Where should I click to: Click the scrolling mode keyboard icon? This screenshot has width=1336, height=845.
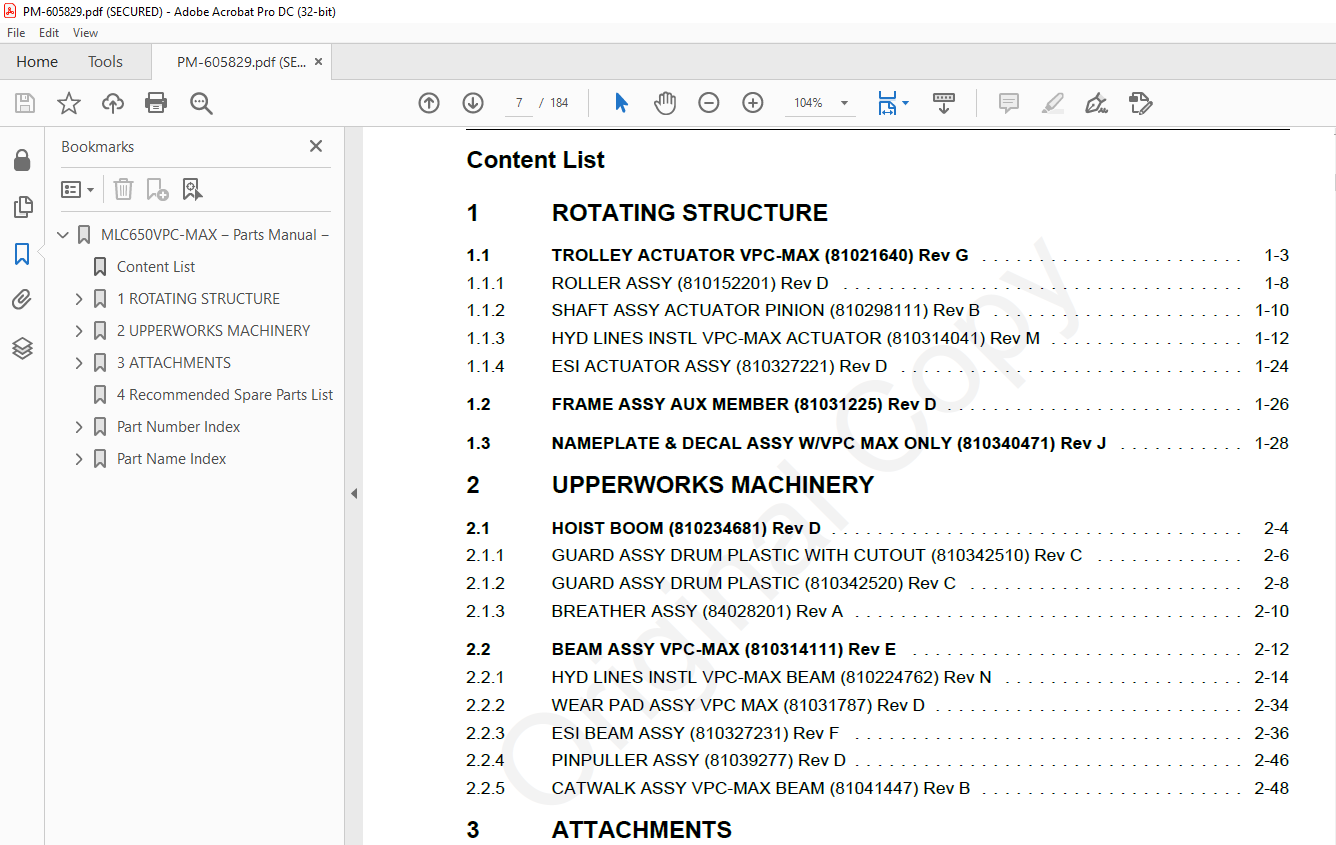point(944,103)
